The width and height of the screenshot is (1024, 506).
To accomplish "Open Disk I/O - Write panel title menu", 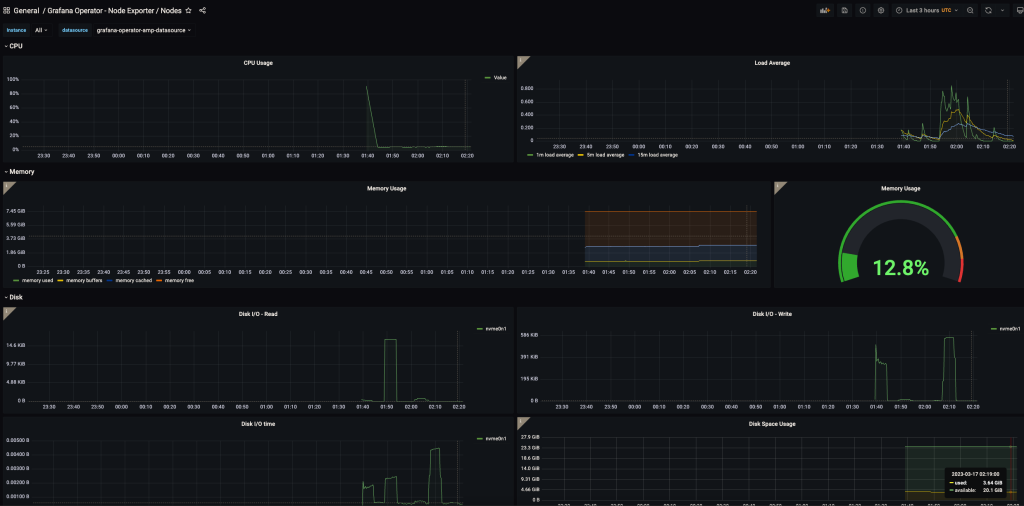I will 772,313.
